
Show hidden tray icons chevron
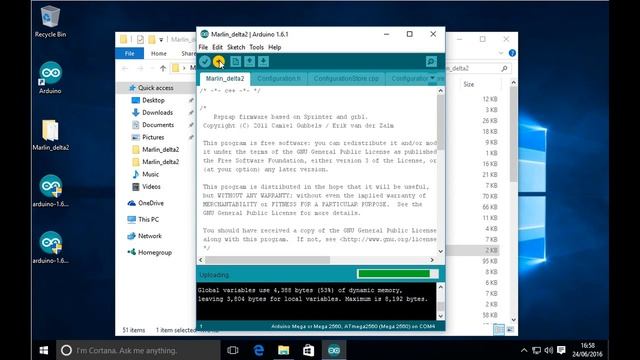click(524, 350)
